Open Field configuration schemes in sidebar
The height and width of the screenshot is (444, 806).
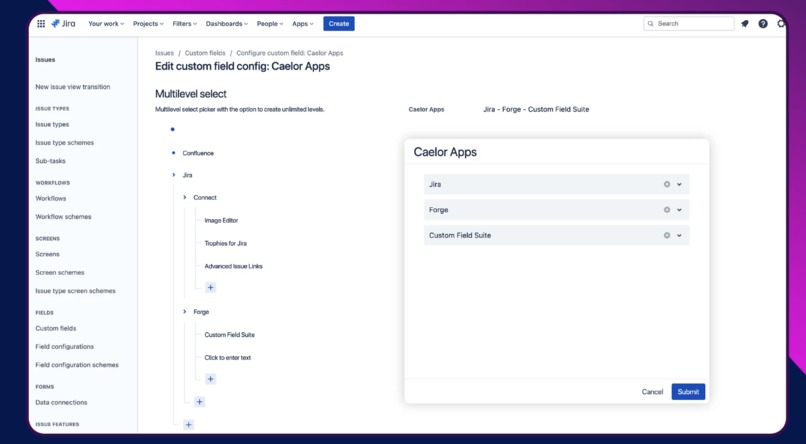coord(77,365)
